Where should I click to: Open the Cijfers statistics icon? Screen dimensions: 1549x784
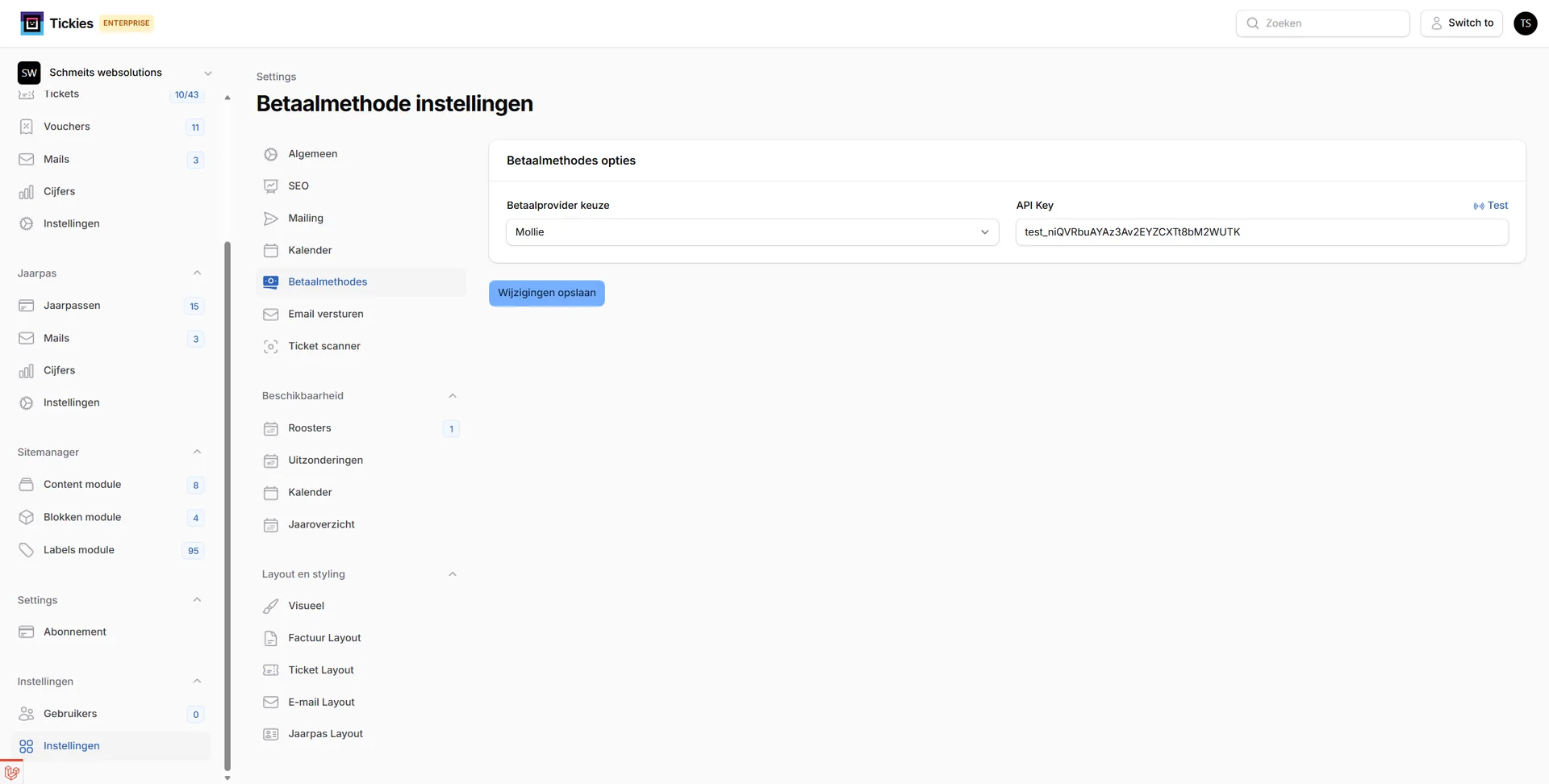click(x=27, y=191)
